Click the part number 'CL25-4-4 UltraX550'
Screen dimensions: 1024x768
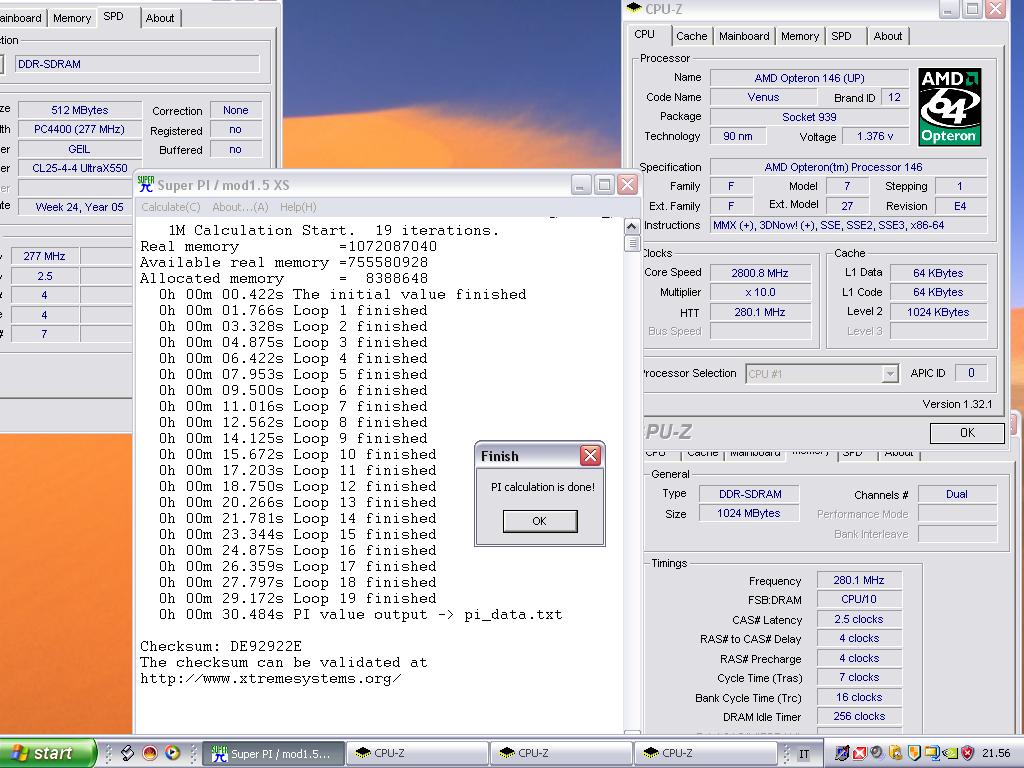80,168
